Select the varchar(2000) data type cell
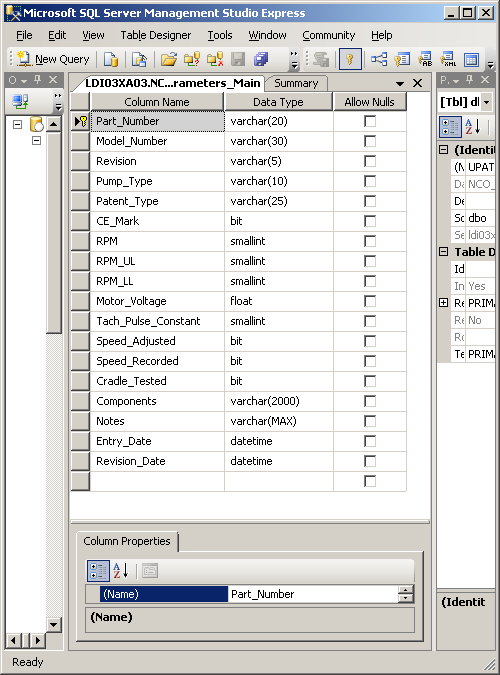The height and width of the screenshot is (675, 500). [279, 401]
